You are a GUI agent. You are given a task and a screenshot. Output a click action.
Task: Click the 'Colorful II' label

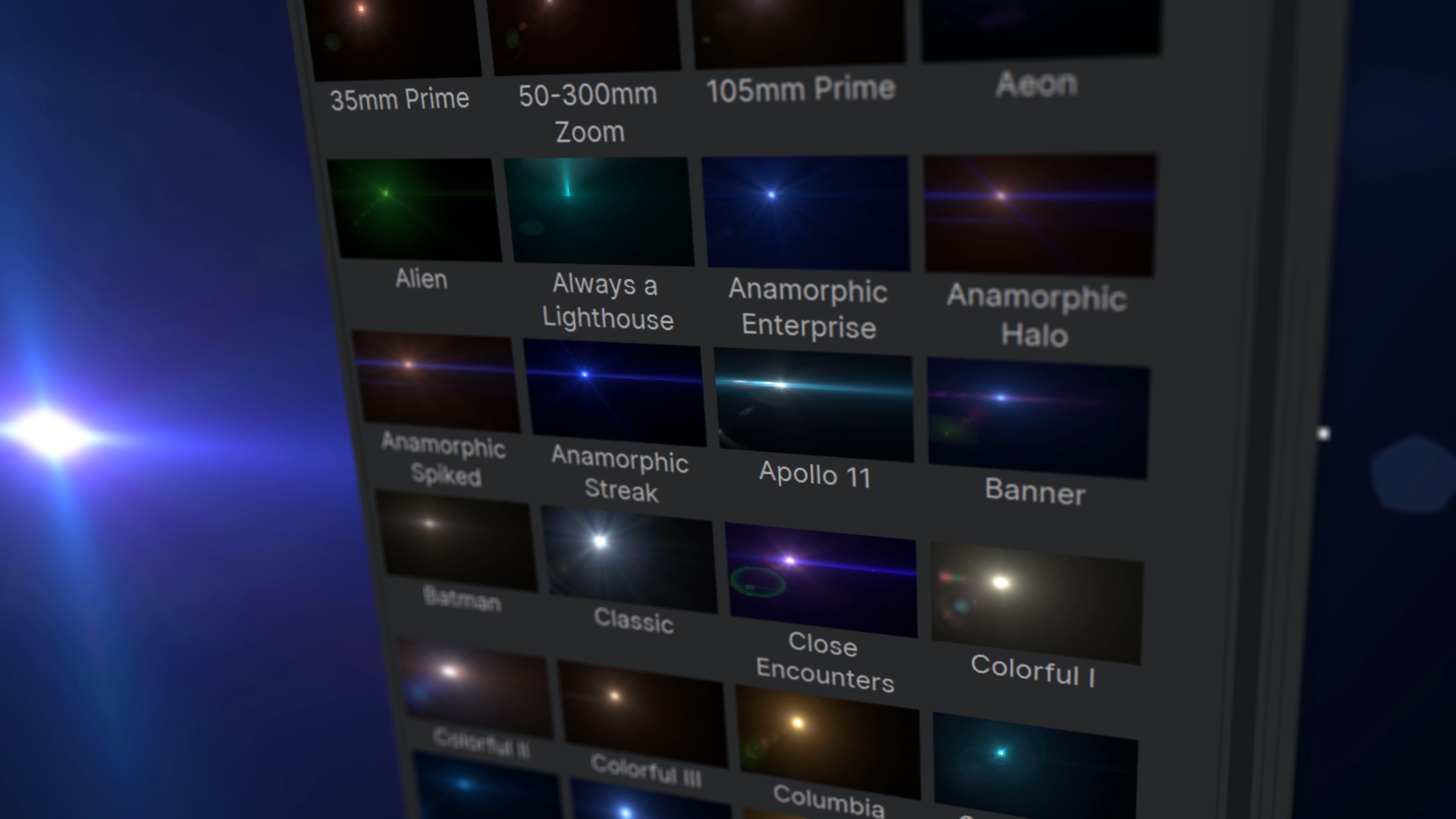coord(482,742)
